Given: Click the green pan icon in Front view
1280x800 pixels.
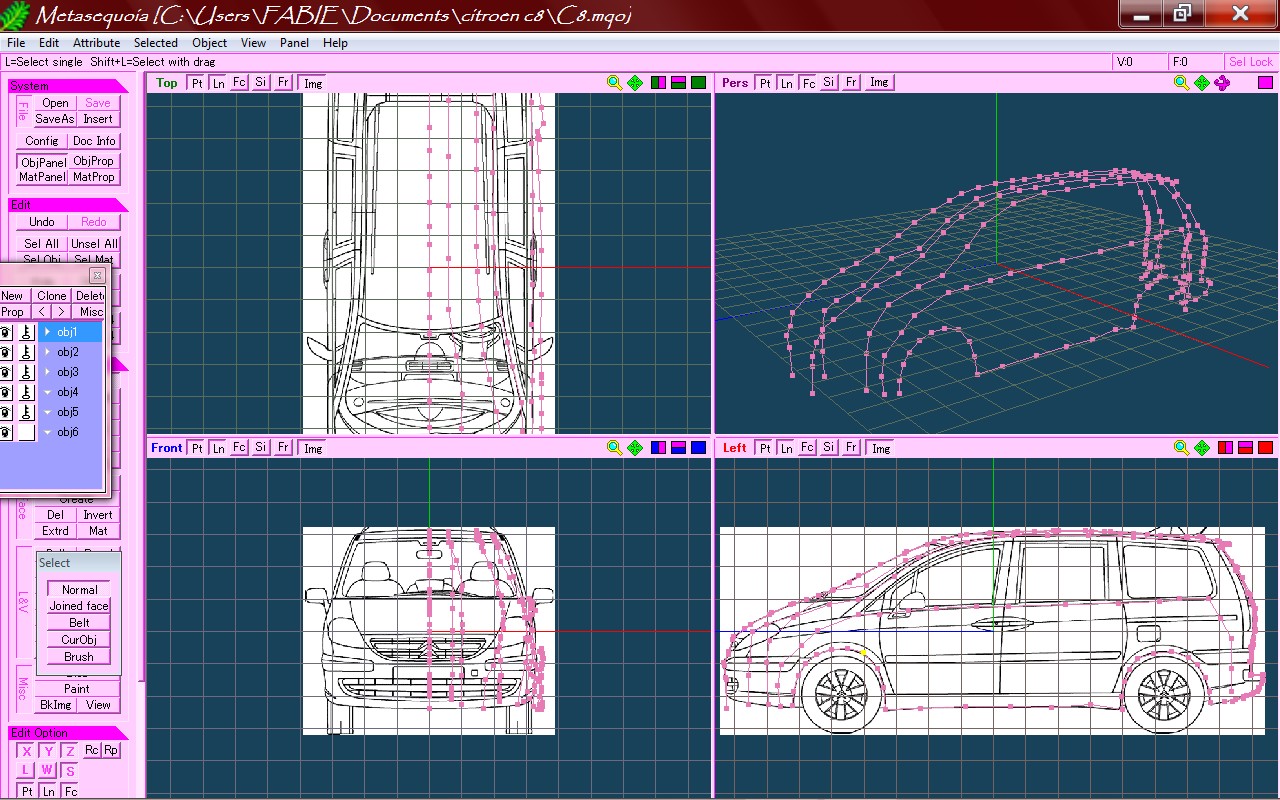Looking at the screenshot, I should [x=635, y=448].
